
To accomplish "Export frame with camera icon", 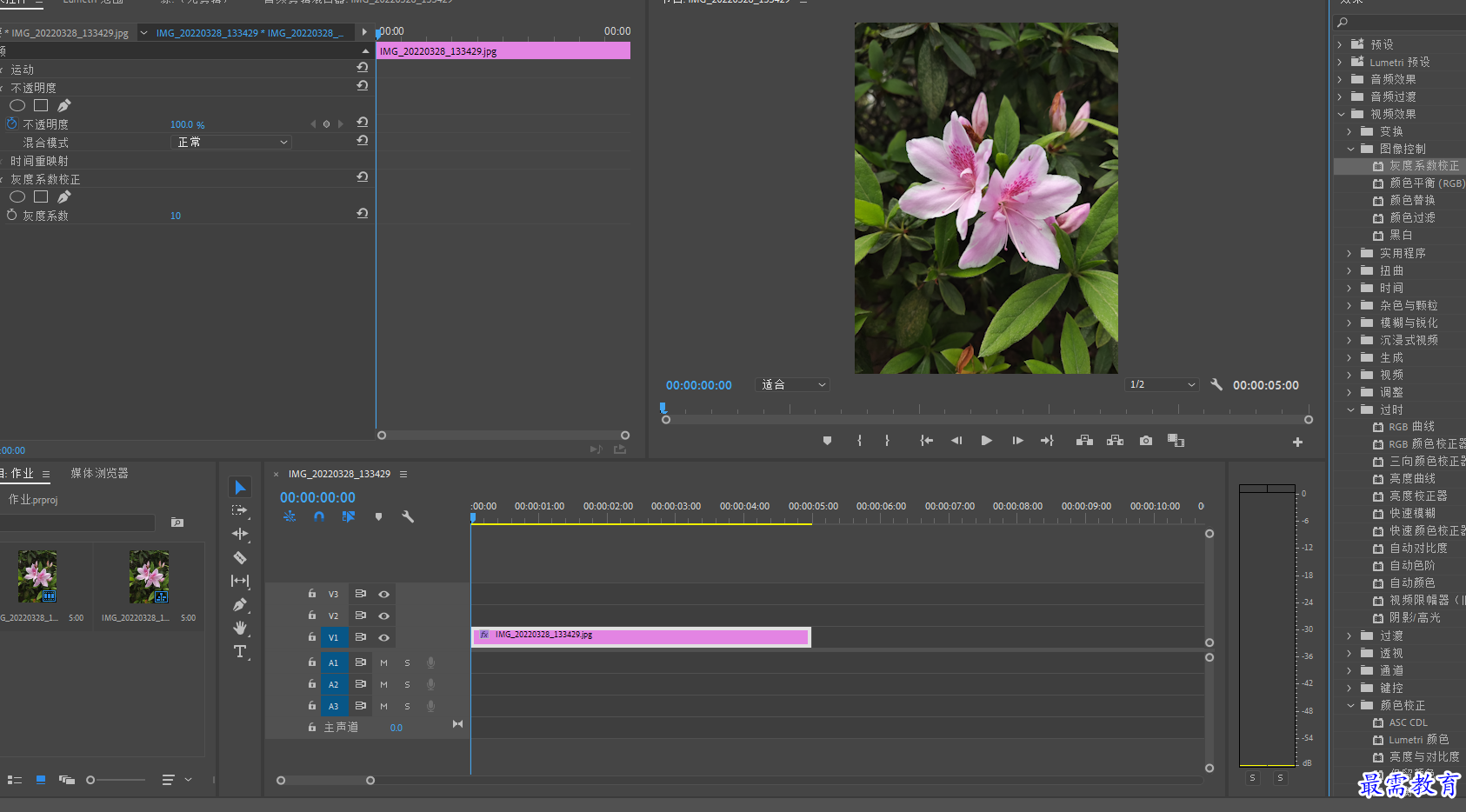I will [x=1146, y=441].
